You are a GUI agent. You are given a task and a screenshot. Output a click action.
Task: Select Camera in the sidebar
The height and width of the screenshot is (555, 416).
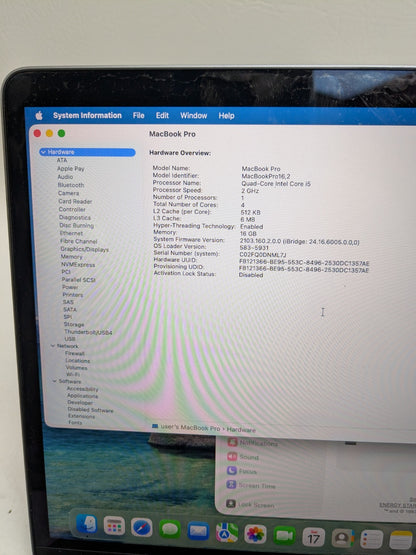point(68,193)
